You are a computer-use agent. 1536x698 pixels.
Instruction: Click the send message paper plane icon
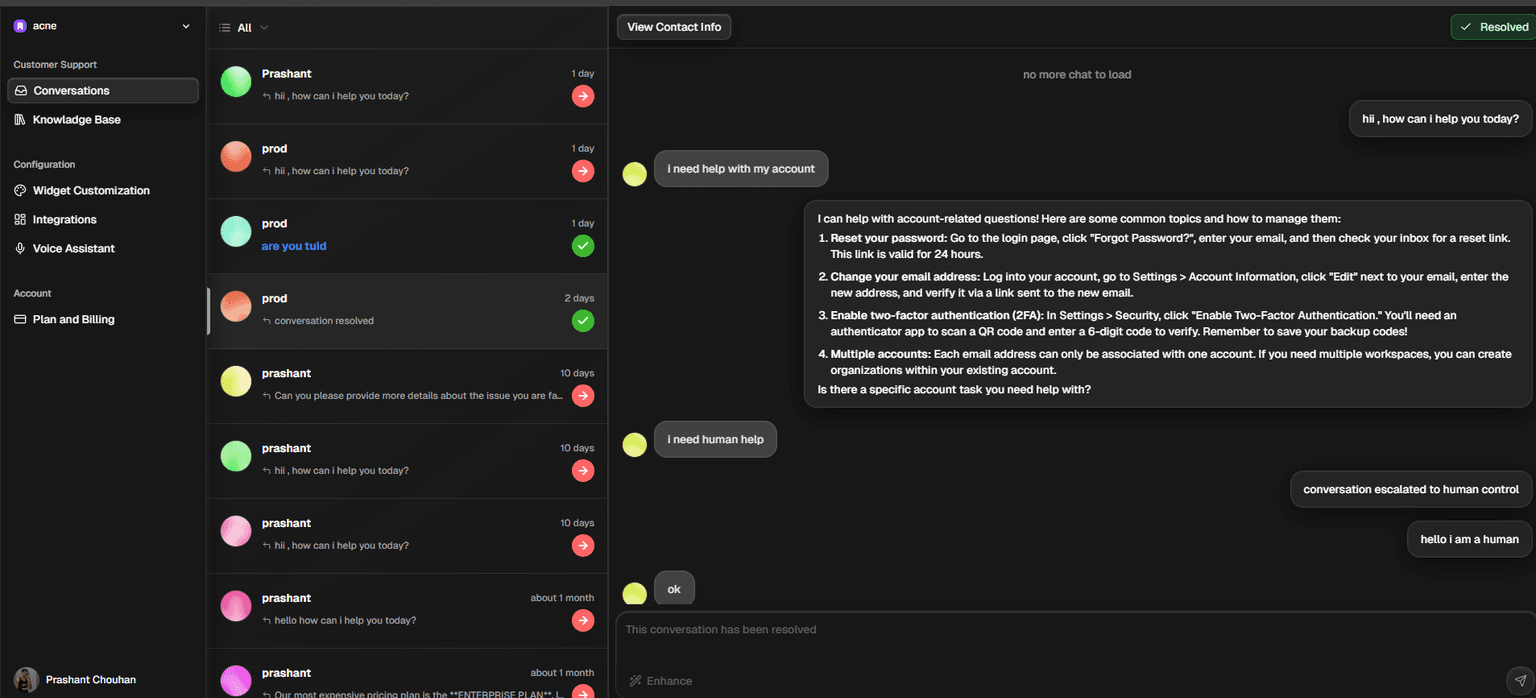pyautogui.click(x=1518, y=680)
